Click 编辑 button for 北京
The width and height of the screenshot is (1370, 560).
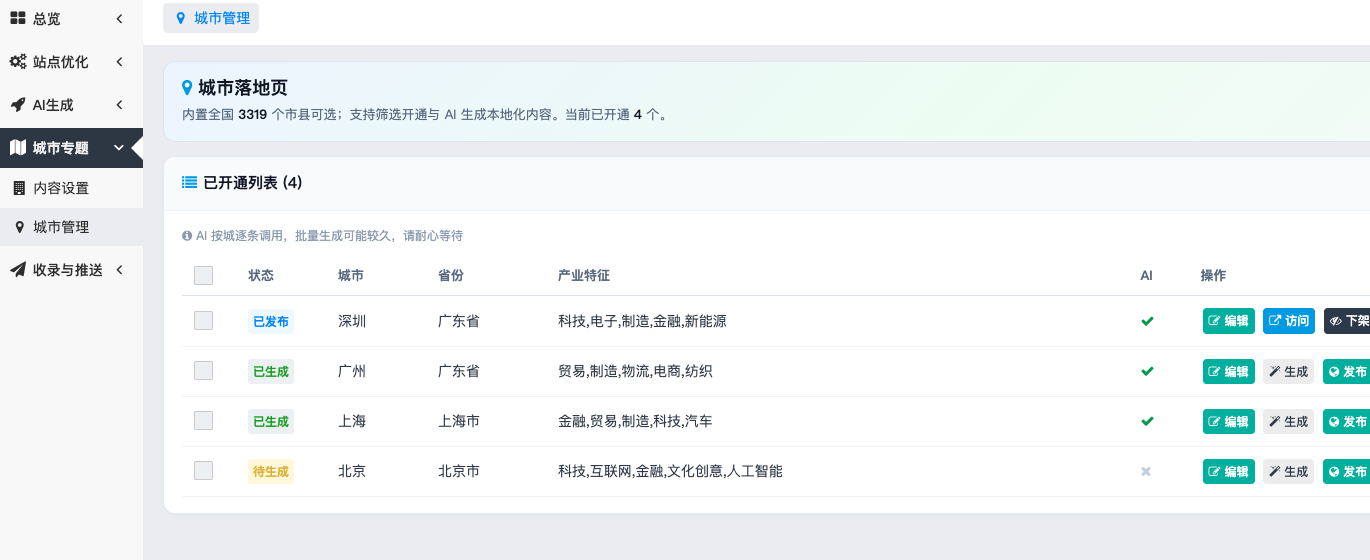tap(1228, 471)
